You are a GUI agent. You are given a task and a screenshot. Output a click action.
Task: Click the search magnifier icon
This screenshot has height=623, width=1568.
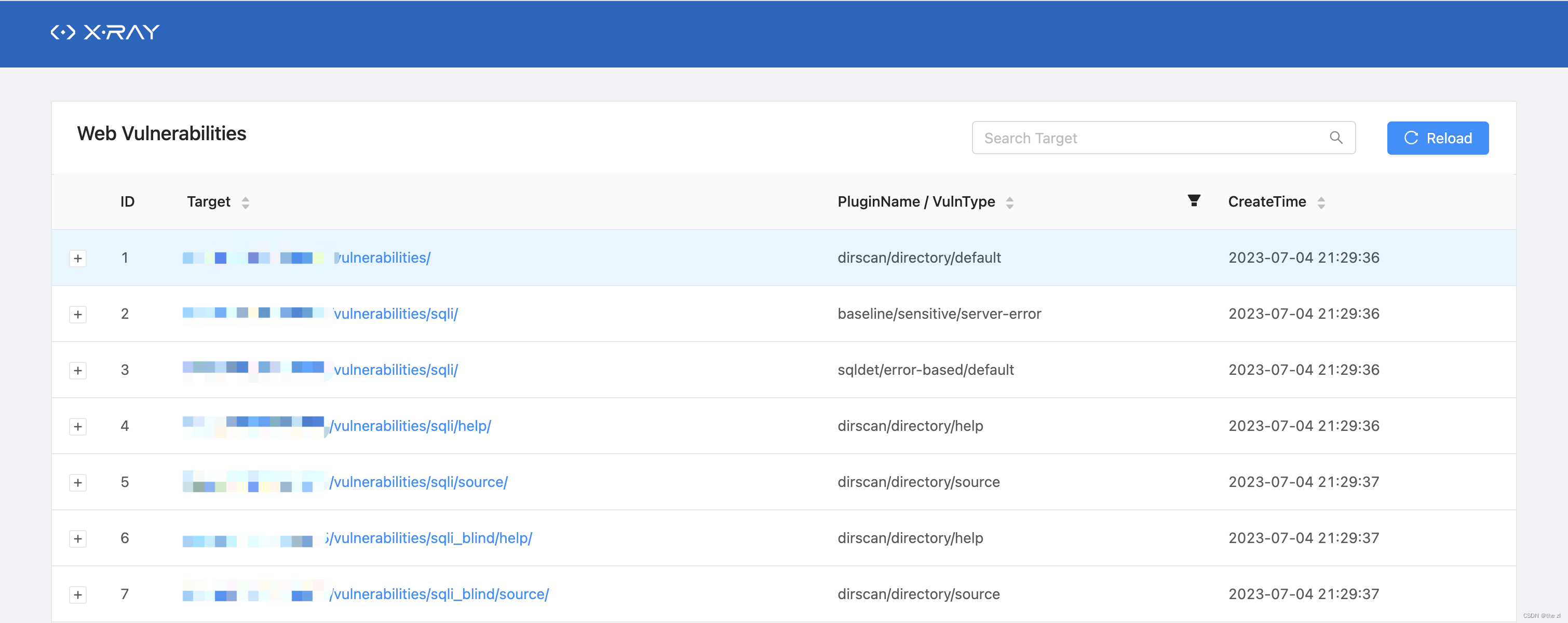tap(1335, 138)
